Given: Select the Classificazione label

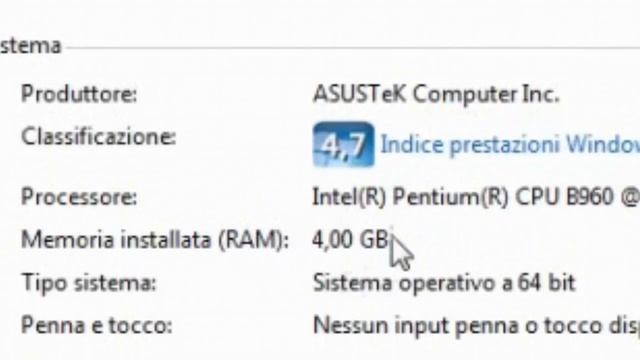Looking at the screenshot, I should [98, 136].
